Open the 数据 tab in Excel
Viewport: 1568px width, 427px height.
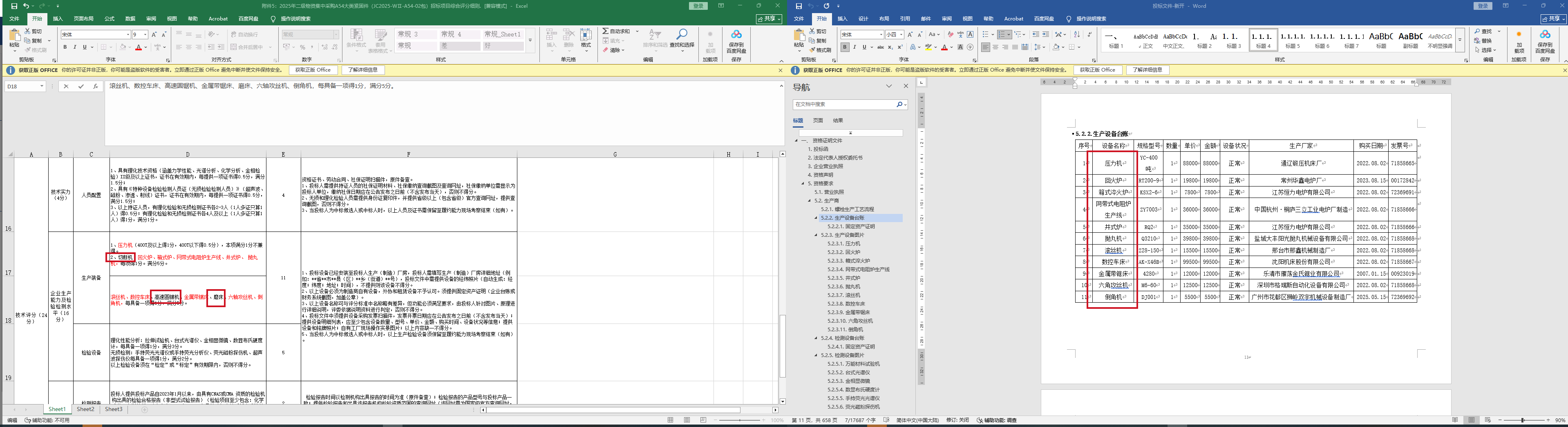(x=130, y=19)
